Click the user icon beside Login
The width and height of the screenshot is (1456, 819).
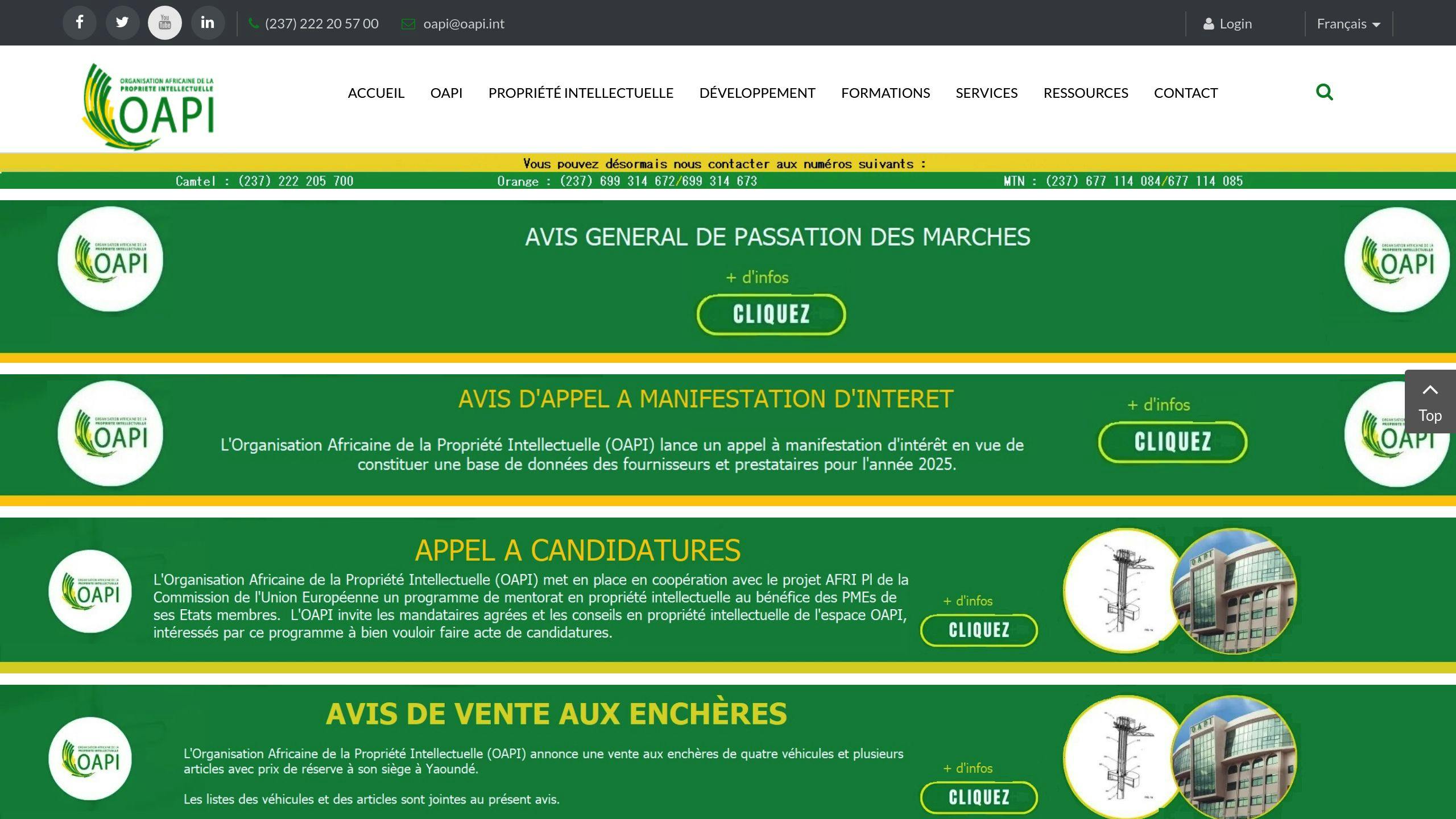[1209, 24]
